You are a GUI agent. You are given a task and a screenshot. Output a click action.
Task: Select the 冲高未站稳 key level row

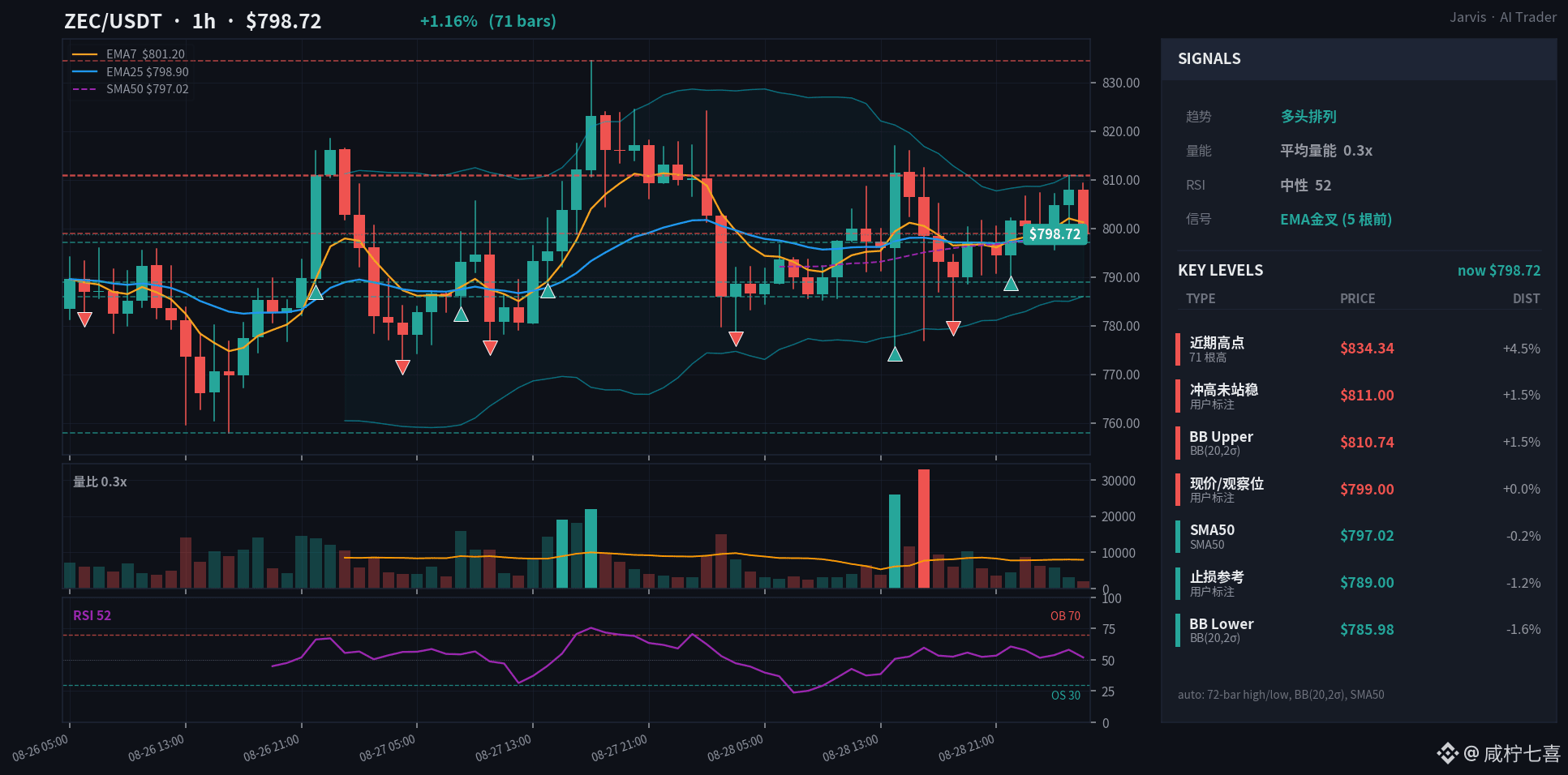[1359, 396]
